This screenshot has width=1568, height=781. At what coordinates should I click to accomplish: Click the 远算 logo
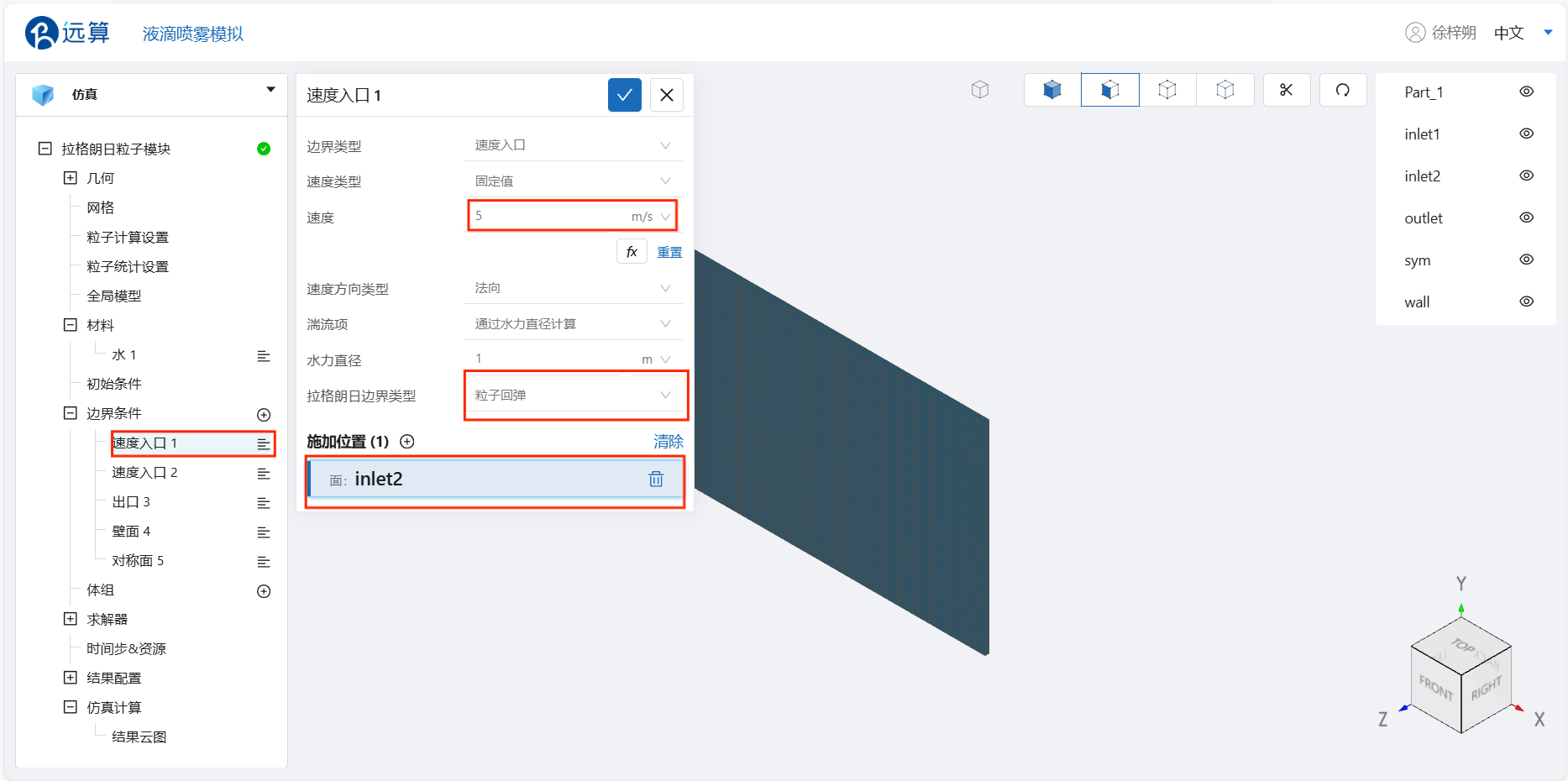67,33
